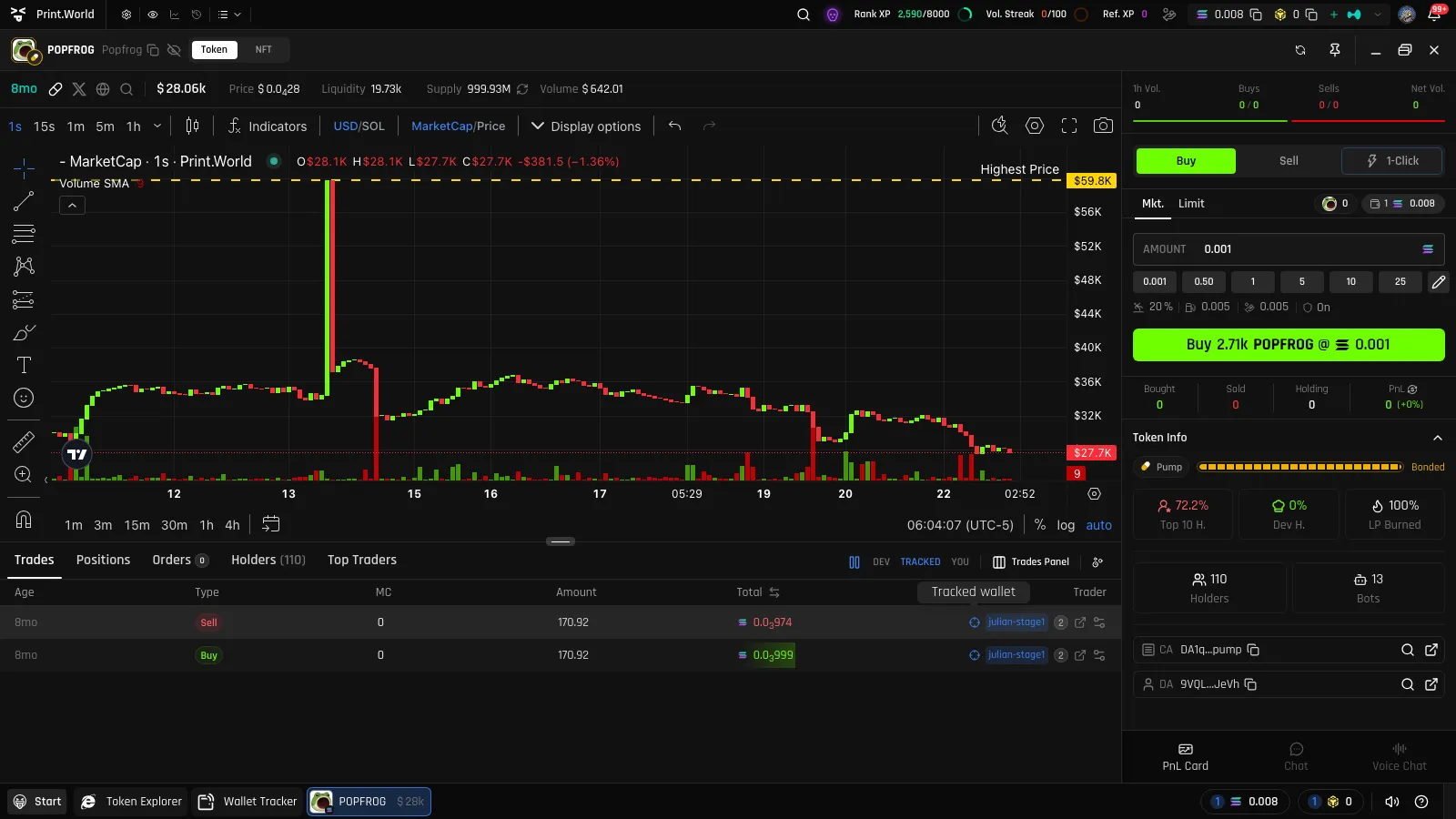
Task: Activate the zoom-in chart tool
Action: 24,474
